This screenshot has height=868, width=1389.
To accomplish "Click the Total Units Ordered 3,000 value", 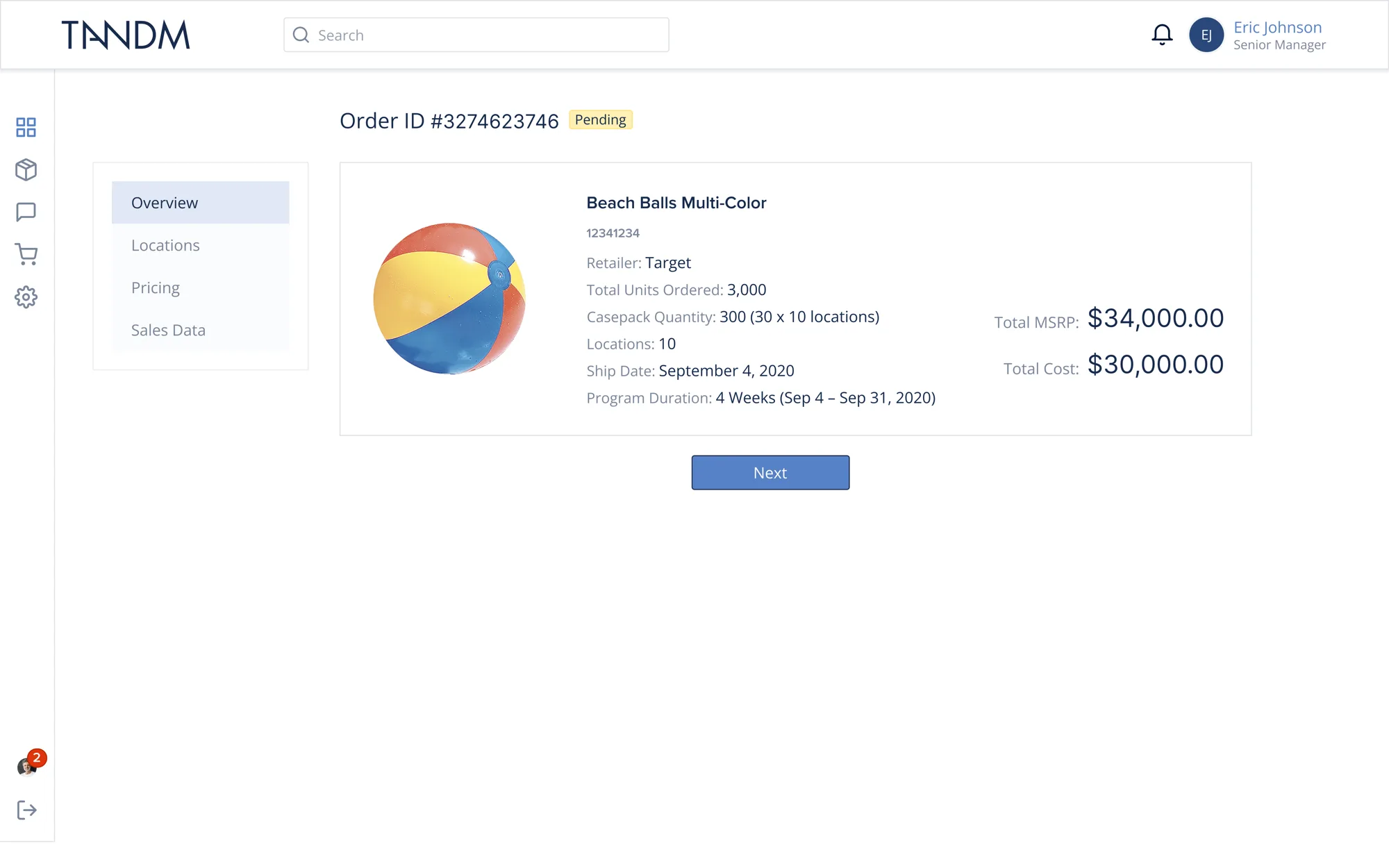I will pos(747,290).
